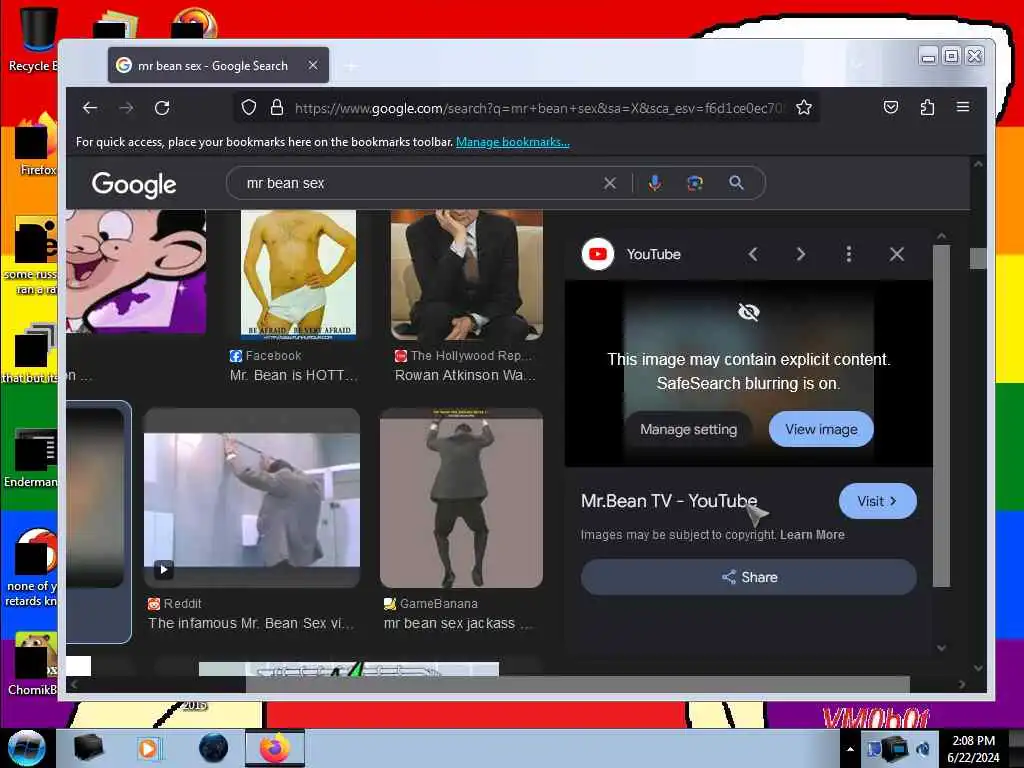Screen dimensions: 1024x768
Task: Close the image preview panel
Action: [897, 254]
